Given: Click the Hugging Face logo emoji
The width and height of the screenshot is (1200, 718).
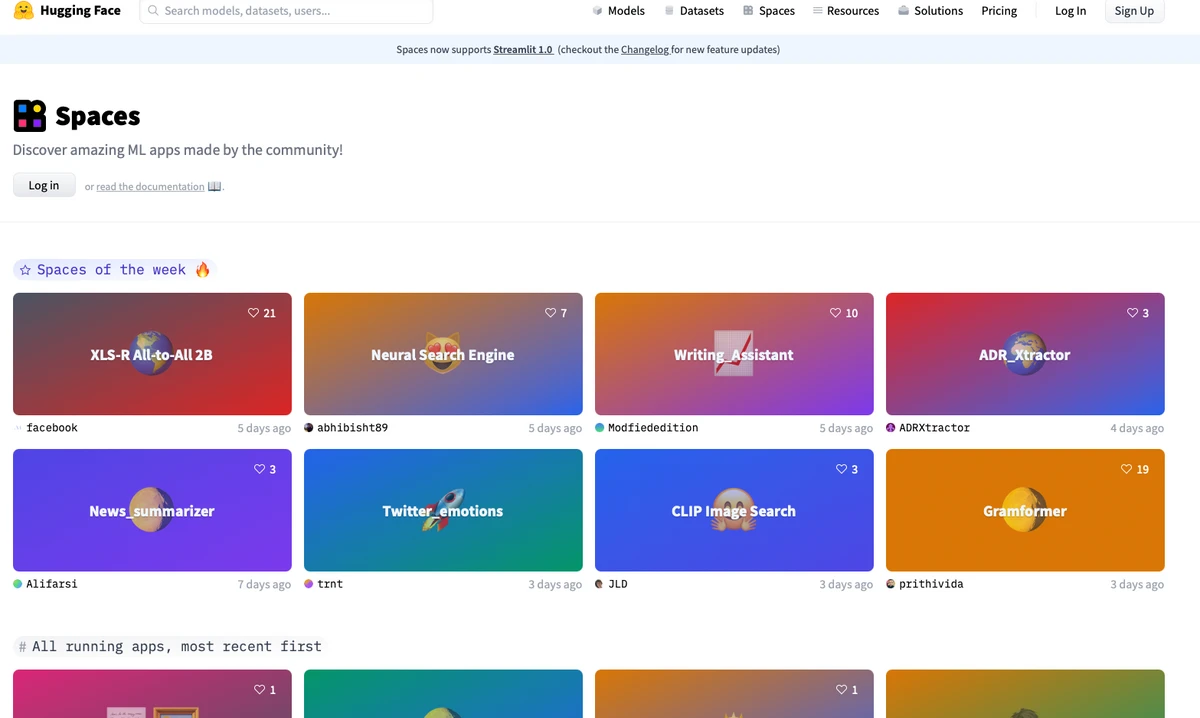Looking at the screenshot, I should tap(23, 11).
